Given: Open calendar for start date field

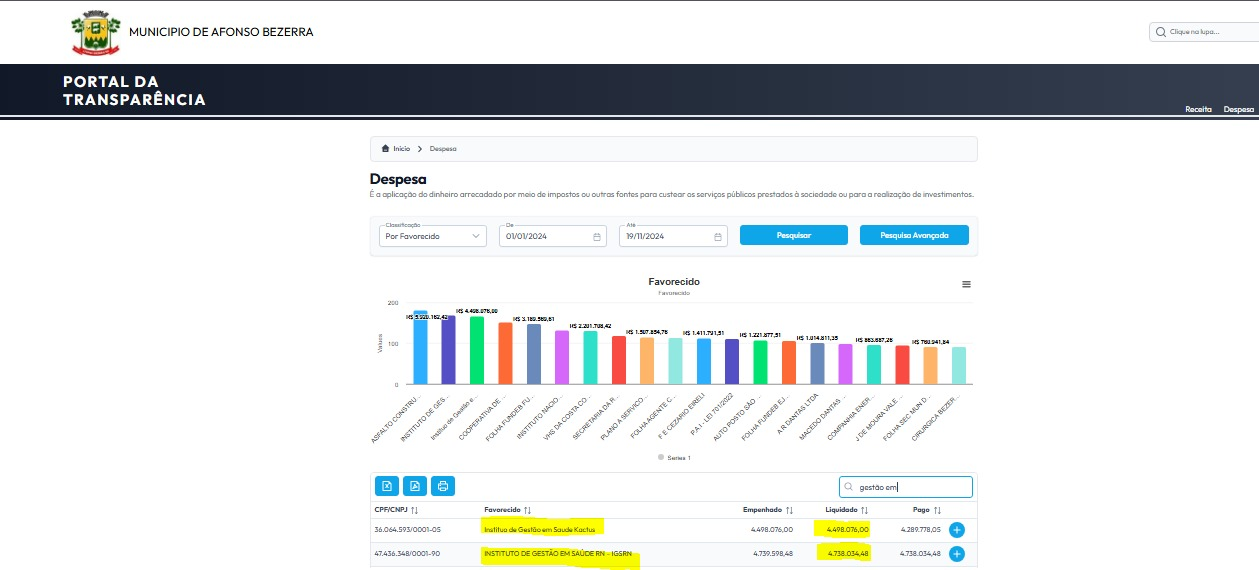Looking at the screenshot, I should (597, 237).
